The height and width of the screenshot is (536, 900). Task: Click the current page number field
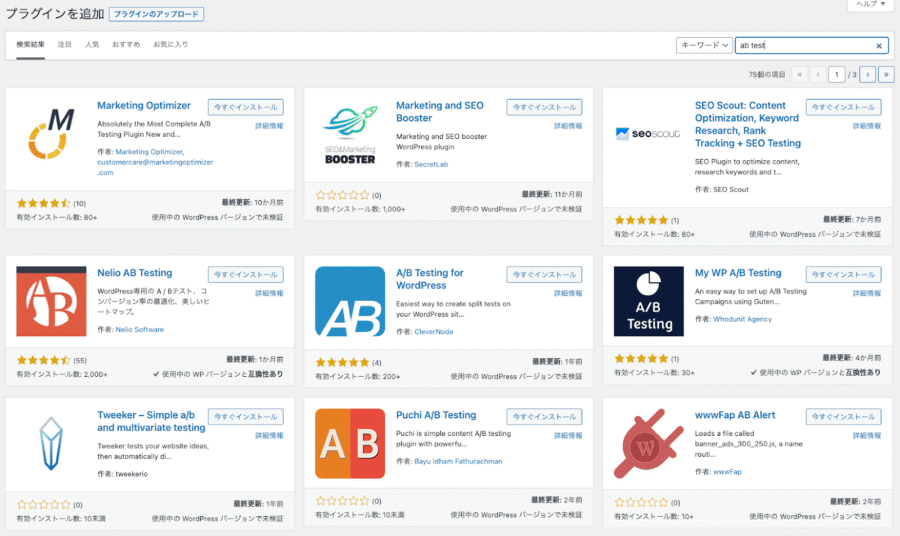click(x=837, y=75)
